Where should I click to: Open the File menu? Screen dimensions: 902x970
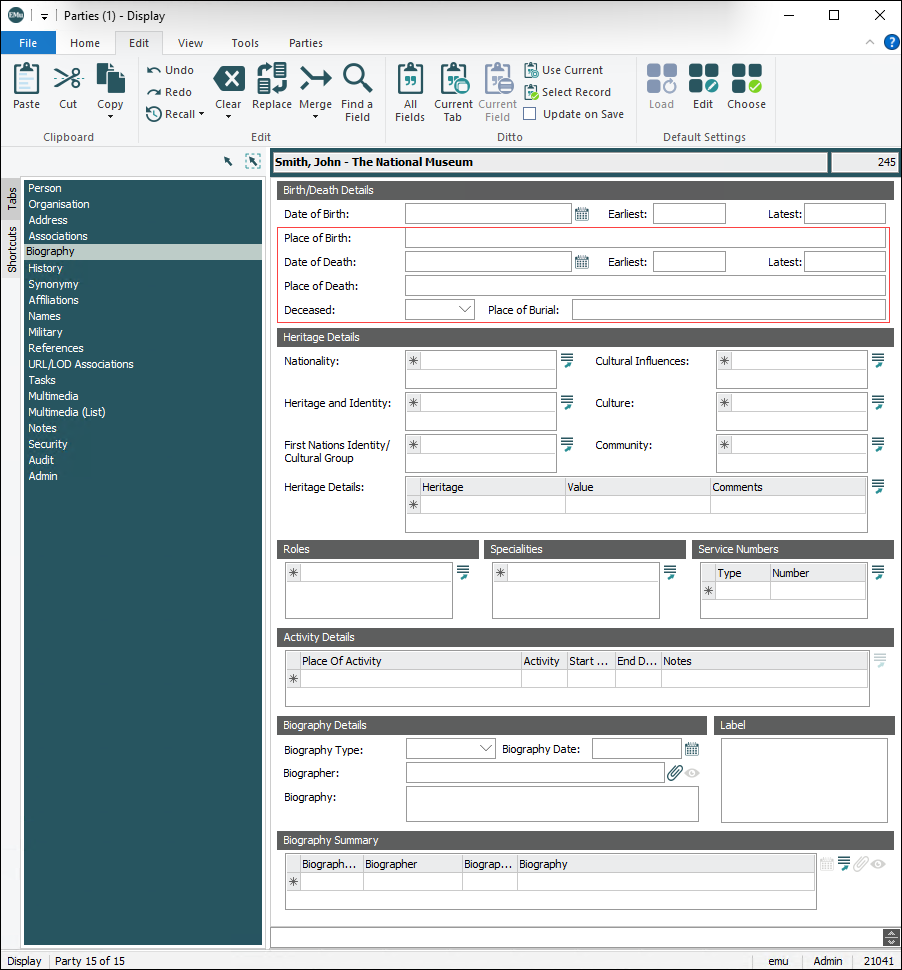click(x=28, y=43)
